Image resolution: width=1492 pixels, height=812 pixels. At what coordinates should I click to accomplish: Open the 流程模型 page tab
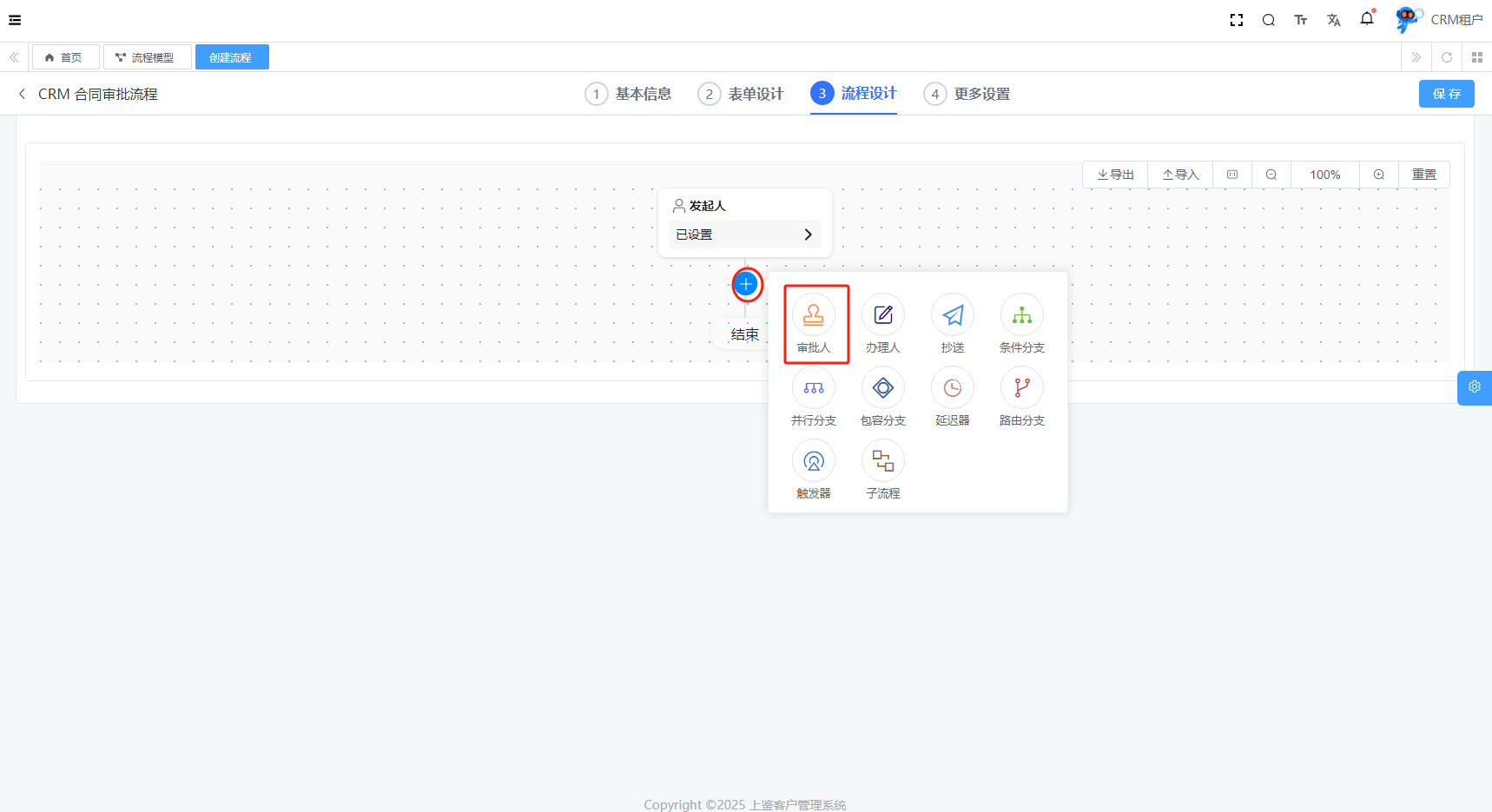click(146, 57)
